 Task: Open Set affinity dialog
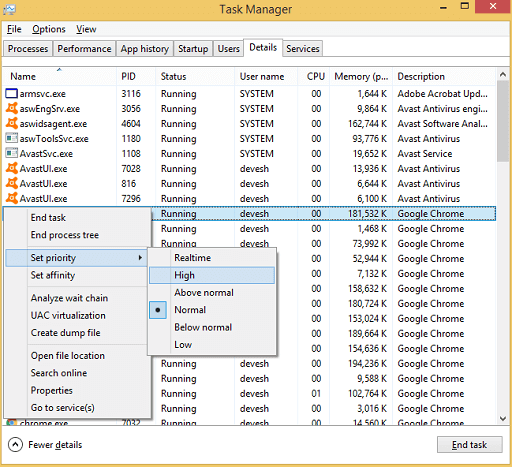pyautogui.click(x=76, y=275)
